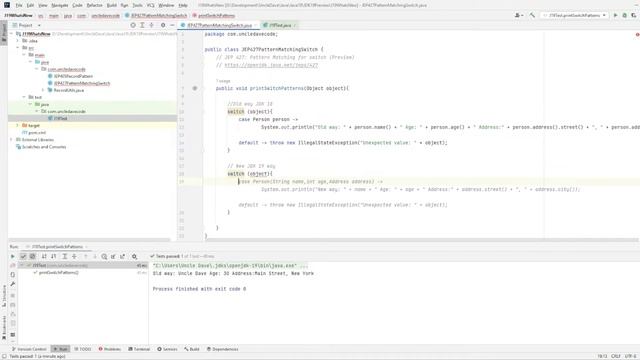Collapse the src folder
This screenshot has width=640, height=360.
(18, 48)
